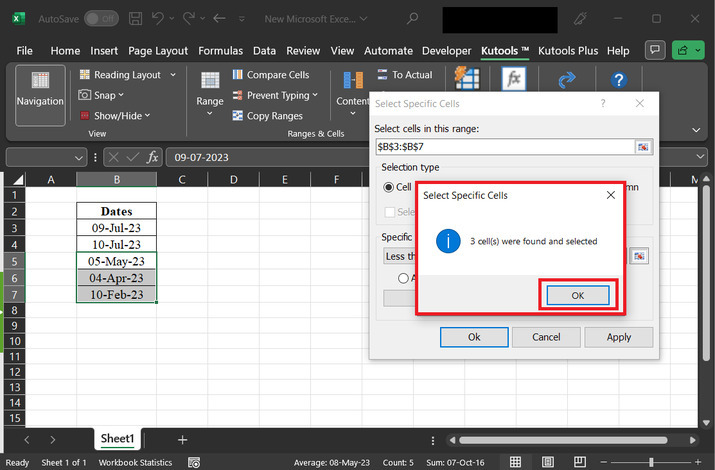Viewport: 715px width, 470px height.
Task: Click the To Actual icon
Action: [384, 75]
